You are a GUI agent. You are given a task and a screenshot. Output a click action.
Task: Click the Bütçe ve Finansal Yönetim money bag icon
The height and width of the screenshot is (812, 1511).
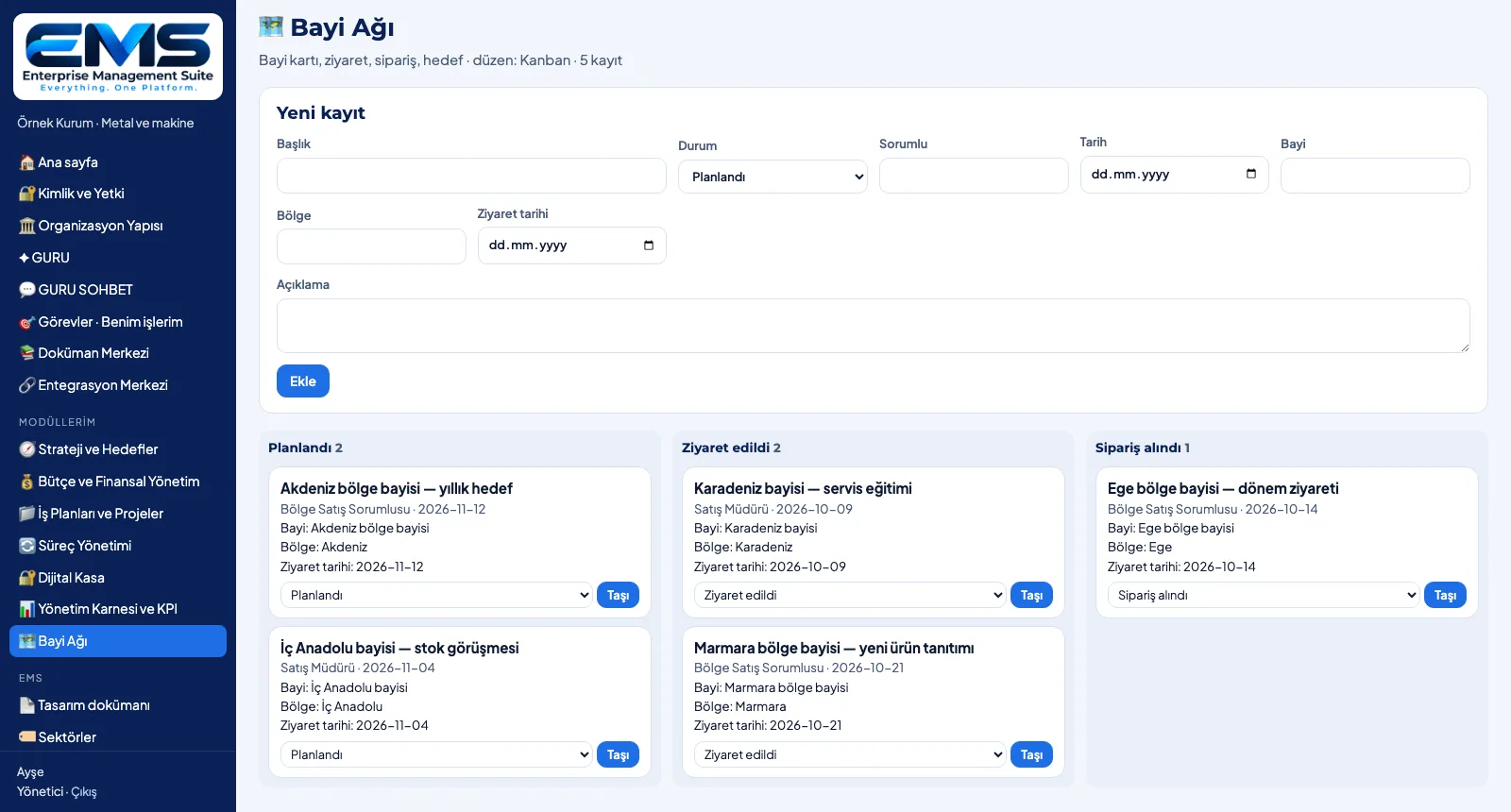27,482
